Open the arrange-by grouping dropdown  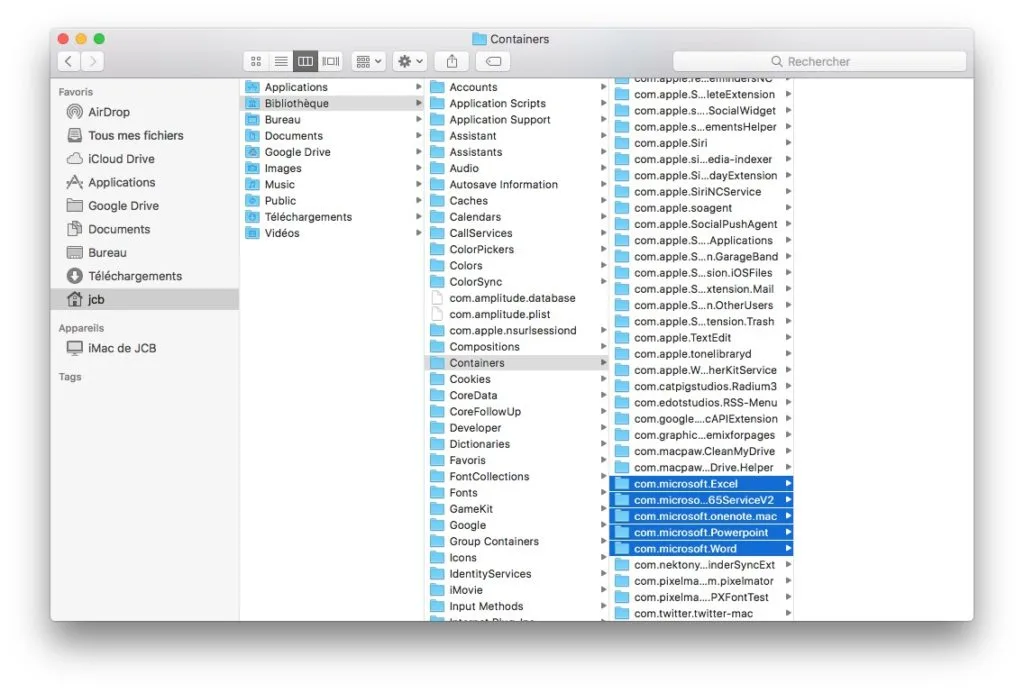pyautogui.click(x=368, y=61)
